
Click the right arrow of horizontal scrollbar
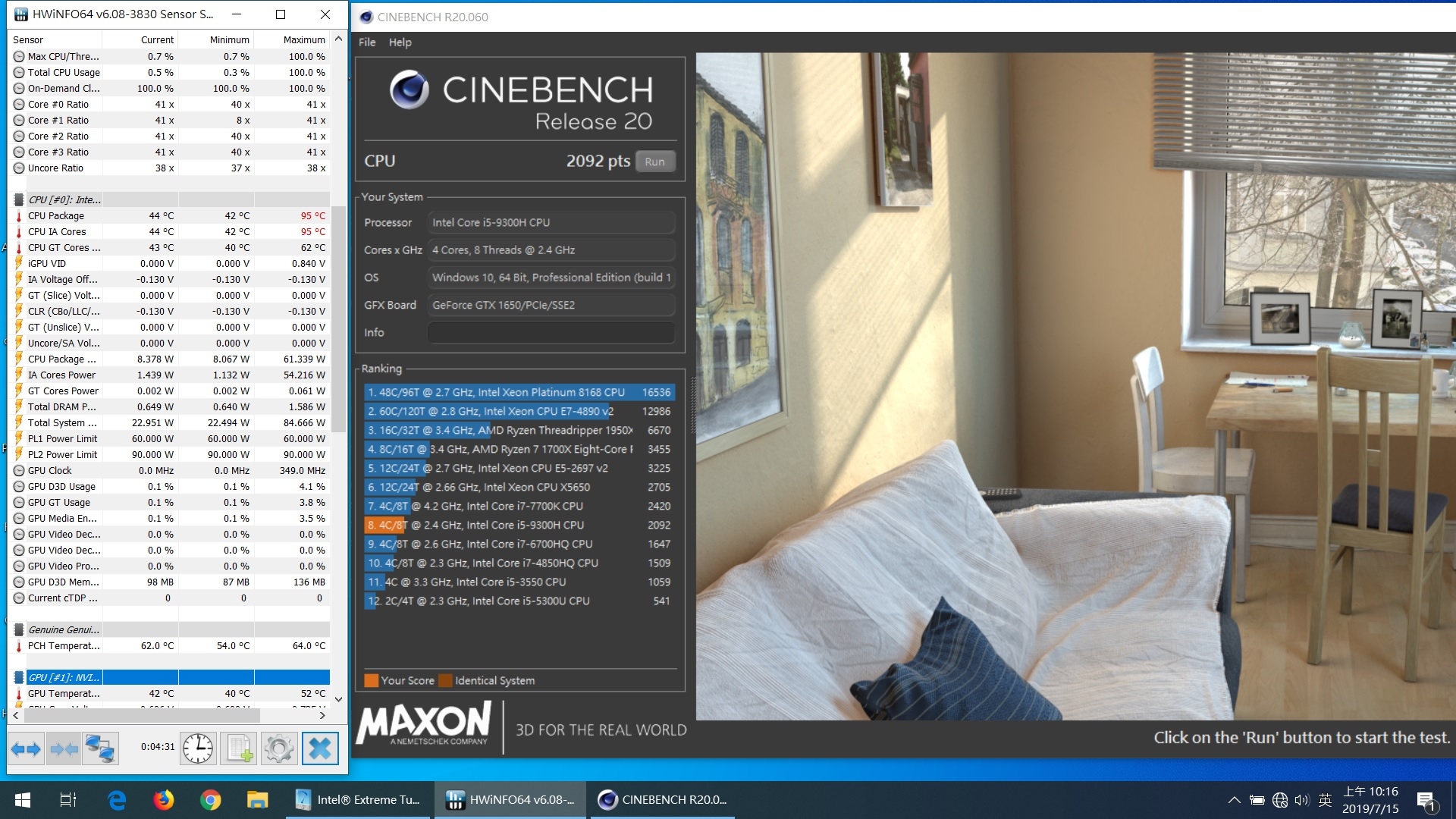point(322,715)
